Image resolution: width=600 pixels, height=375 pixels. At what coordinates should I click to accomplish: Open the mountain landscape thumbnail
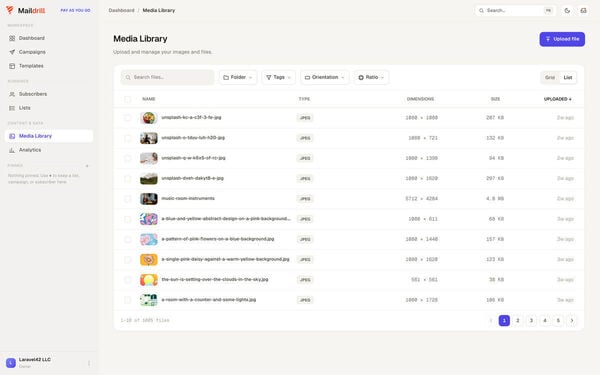click(x=149, y=179)
